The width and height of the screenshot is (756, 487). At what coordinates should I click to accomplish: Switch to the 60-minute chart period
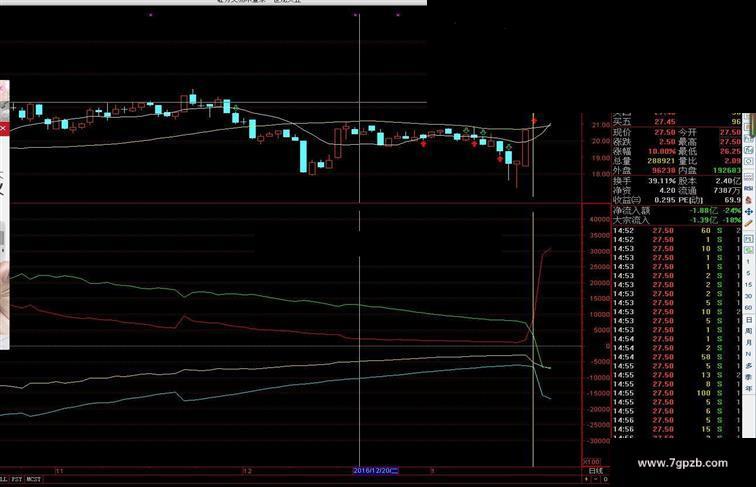pos(749,308)
